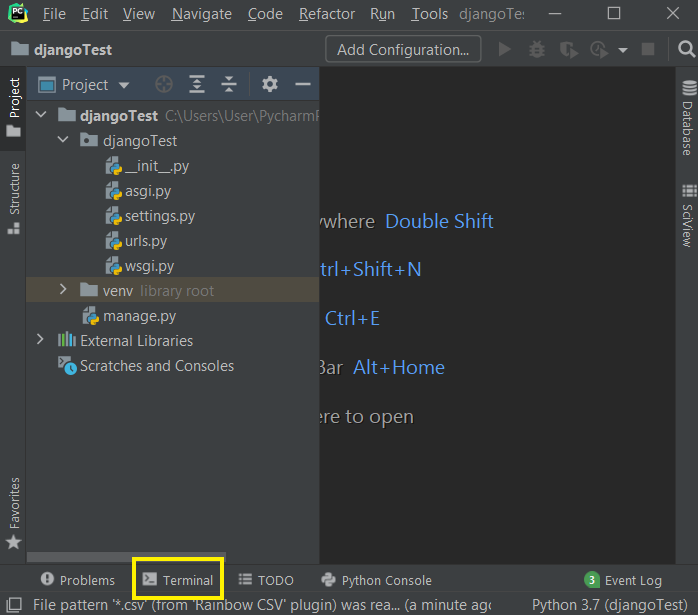The width and height of the screenshot is (698, 615).
Task: Click the Alt+Home shortcut text
Action: pyautogui.click(x=399, y=368)
